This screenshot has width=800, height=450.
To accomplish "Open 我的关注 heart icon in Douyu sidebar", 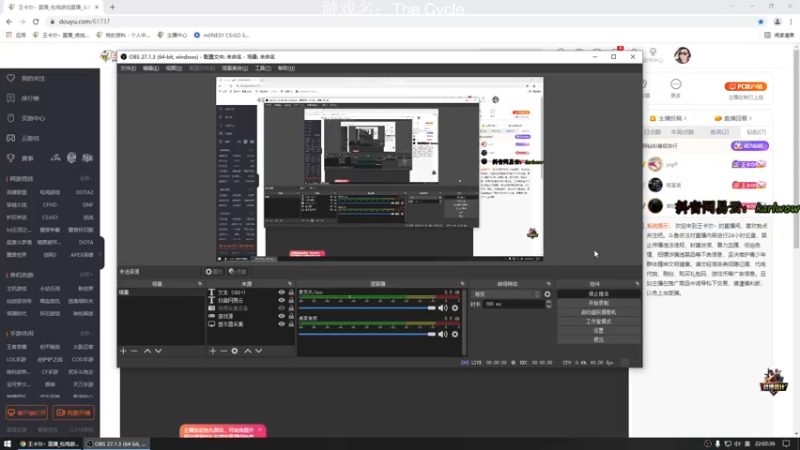I will tap(11, 78).
